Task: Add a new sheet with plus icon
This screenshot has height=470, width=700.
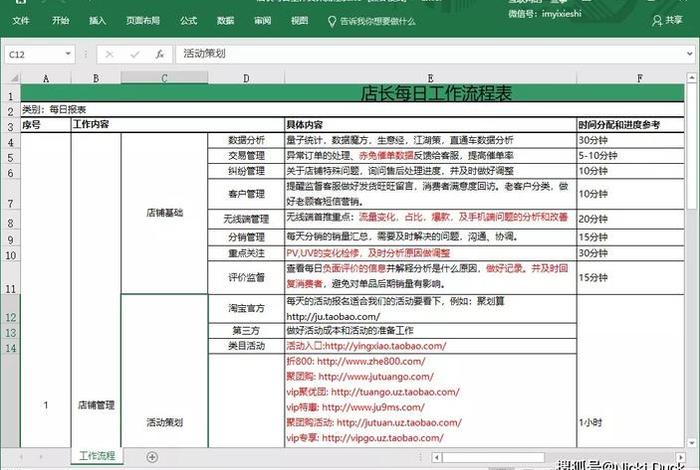Action: [x=152, y=457]
